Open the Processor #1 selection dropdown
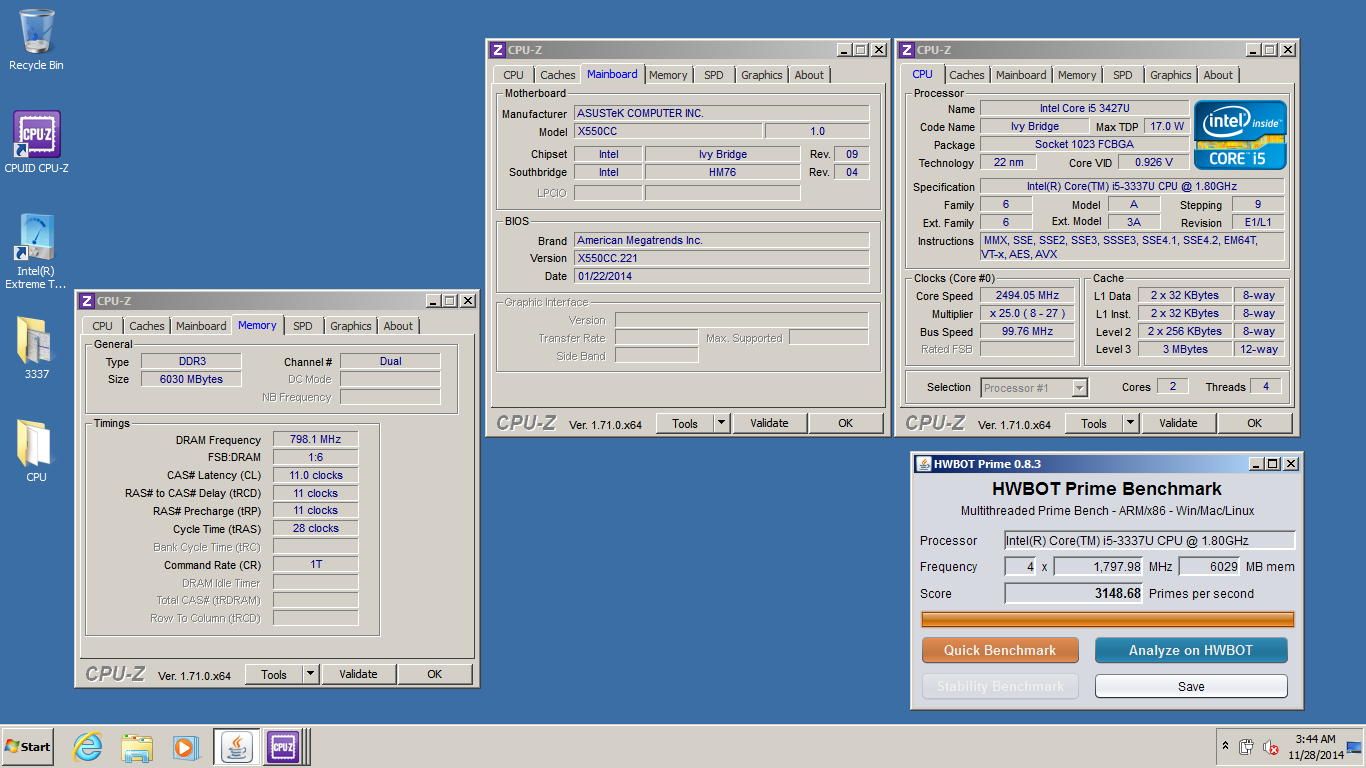Screen dimensions: 1366x768 1034,388
